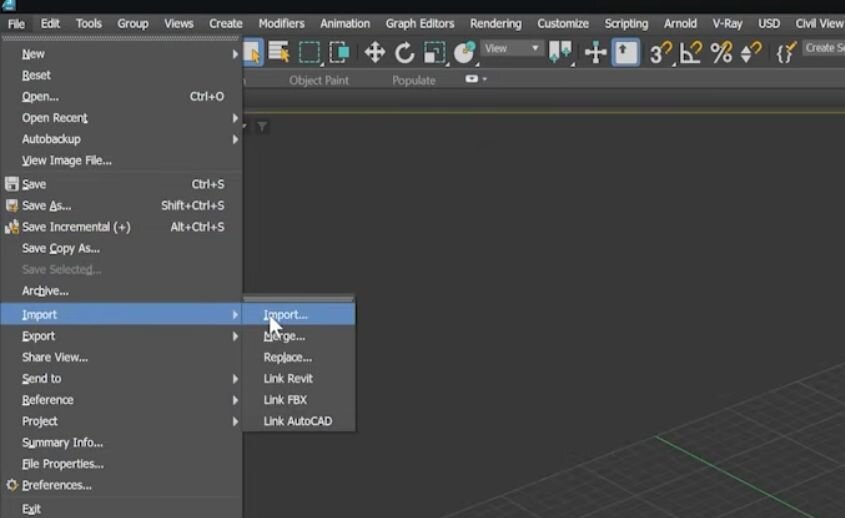
Task: Expand the Autobackup submenu
Action: [x=121, y=139]
